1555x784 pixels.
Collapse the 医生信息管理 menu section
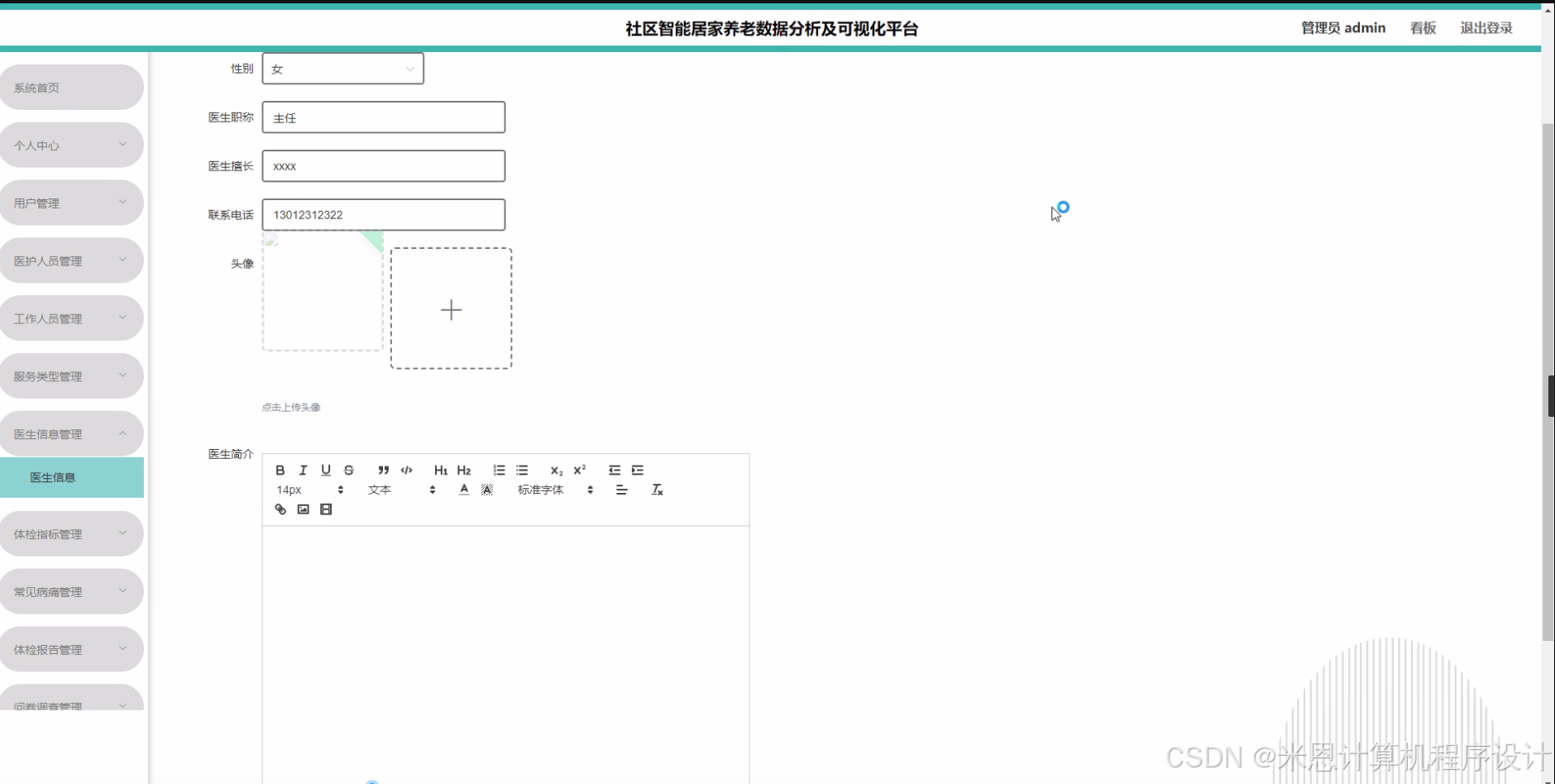(72, 433)
